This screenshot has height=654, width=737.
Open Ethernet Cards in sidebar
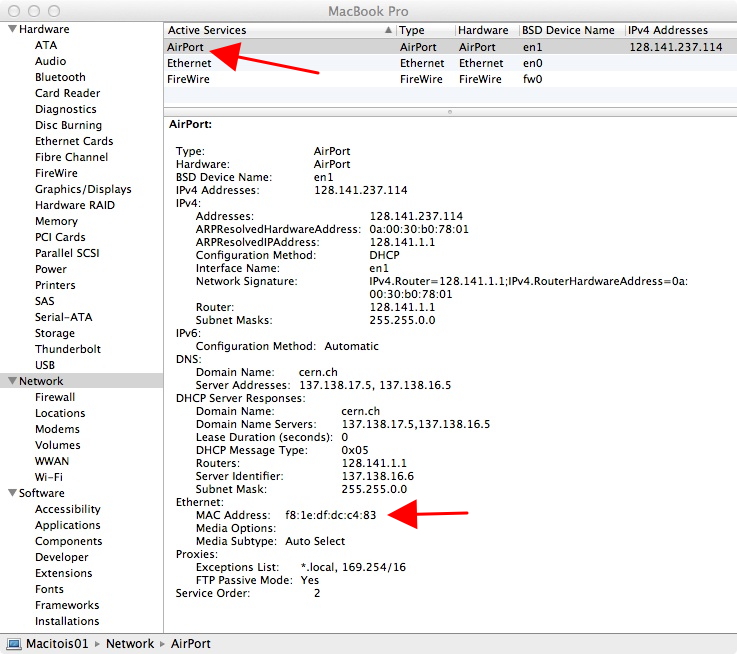(x=74, y=141)
